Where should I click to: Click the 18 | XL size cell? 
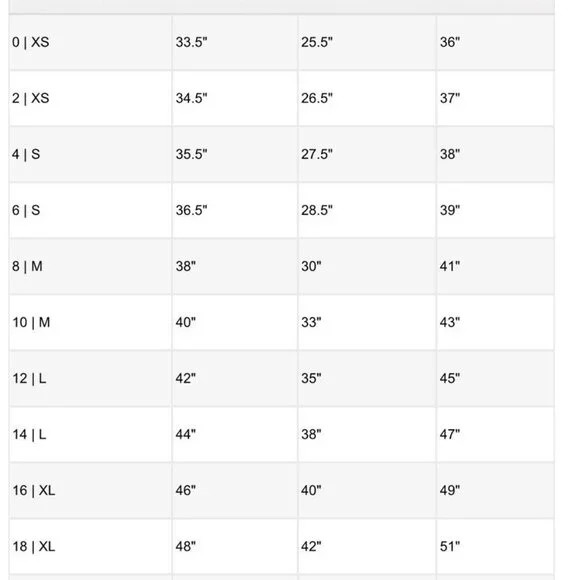[90, 546]
